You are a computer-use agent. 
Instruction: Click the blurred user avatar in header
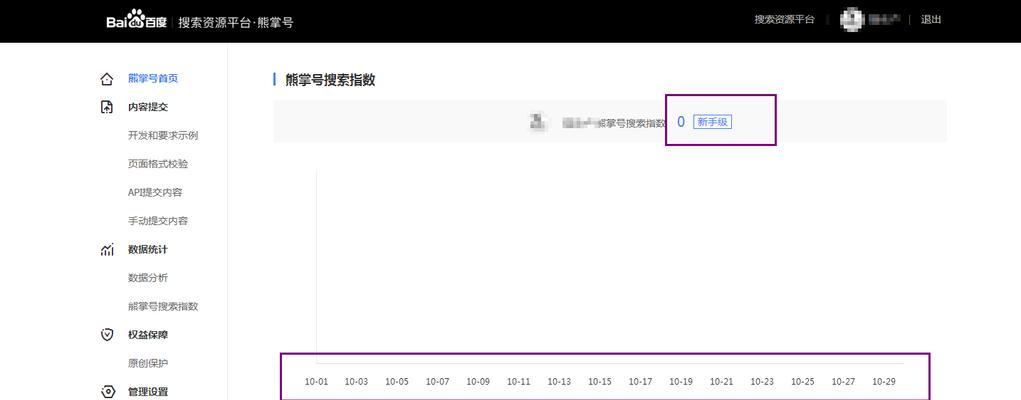point(850,20)
